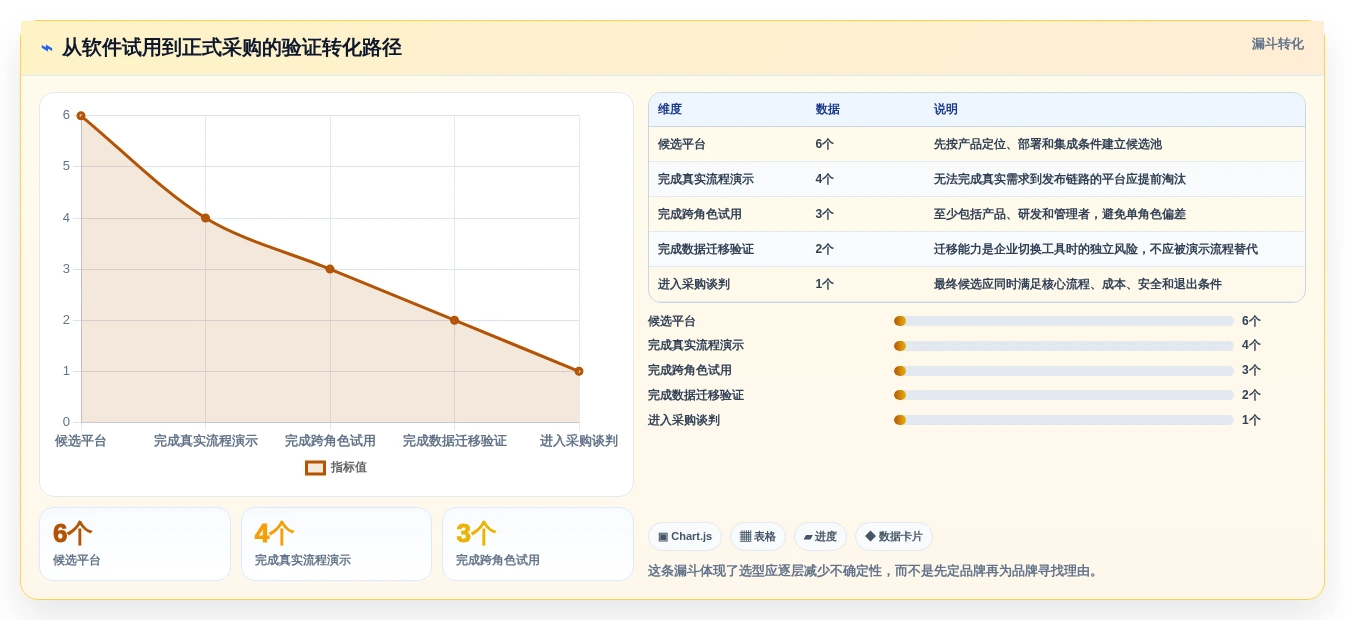
Task: Click the 完成真实流程演示 progress bar
Action: 1064,346
